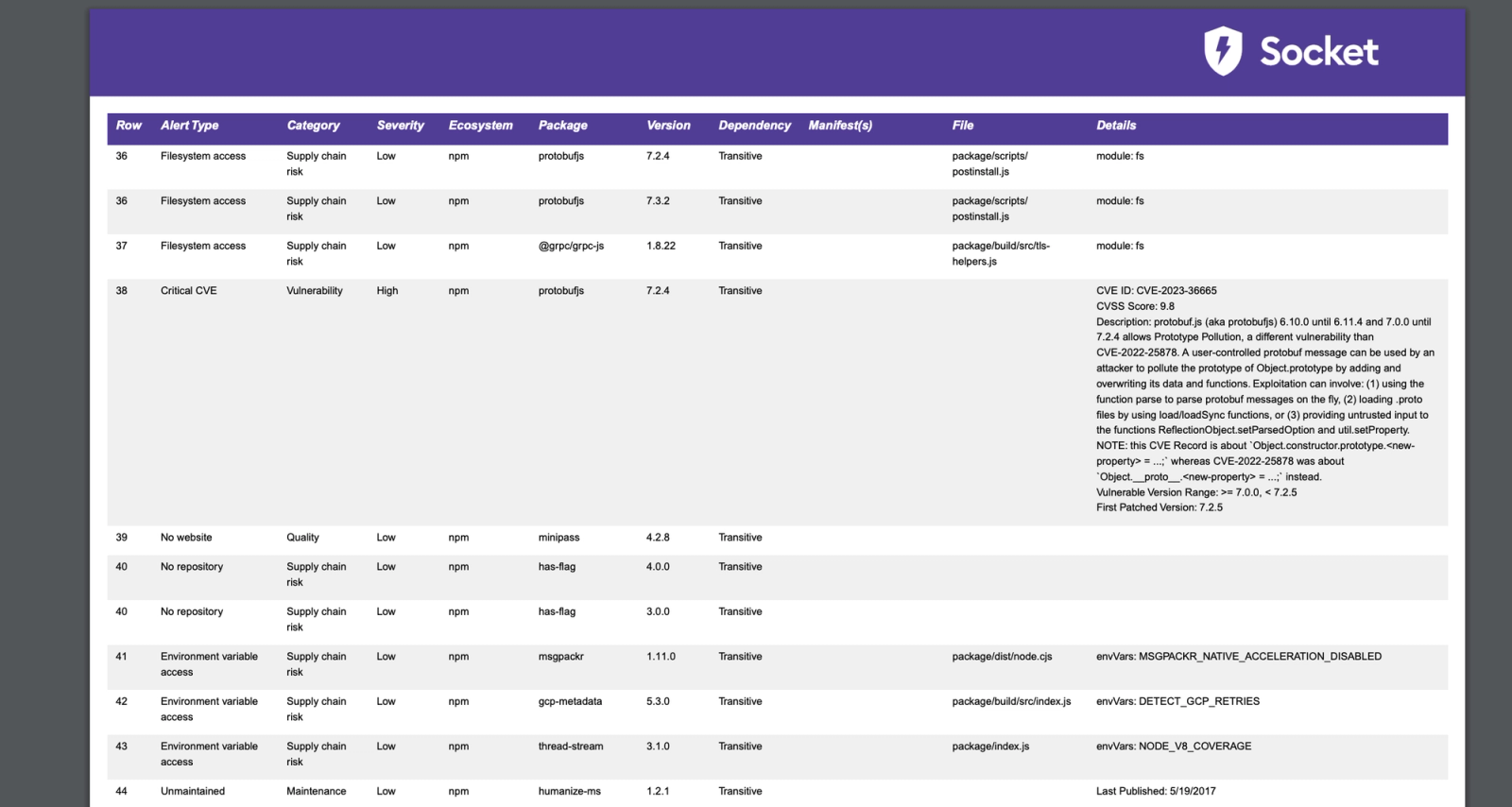Image resolution: width=1512 pixels, height=807 pixels.
Task: Click the Vulnerable Version Range line
Action: tap(1196, 492)
